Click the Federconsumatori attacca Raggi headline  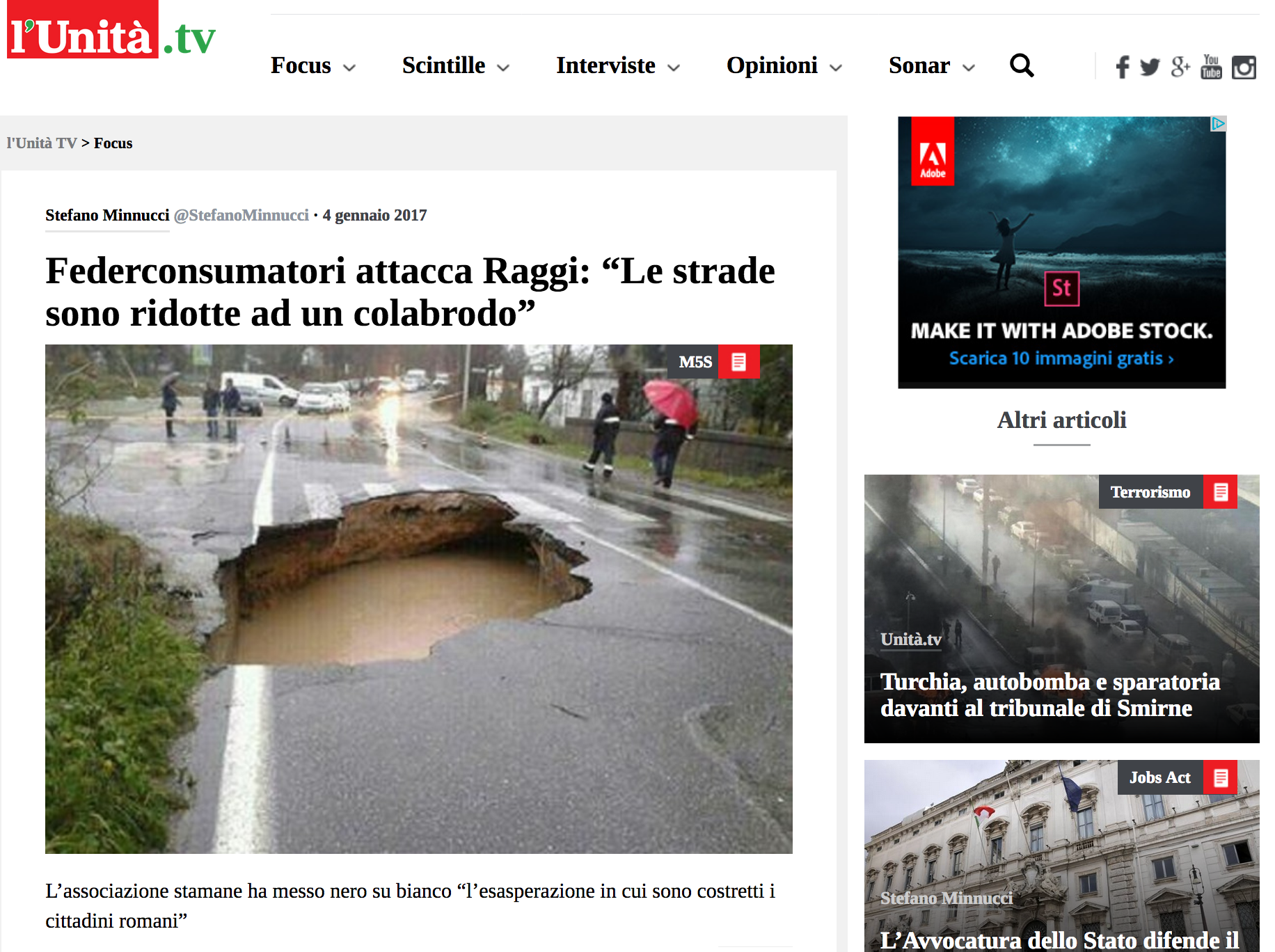click(x=411, y=292)
